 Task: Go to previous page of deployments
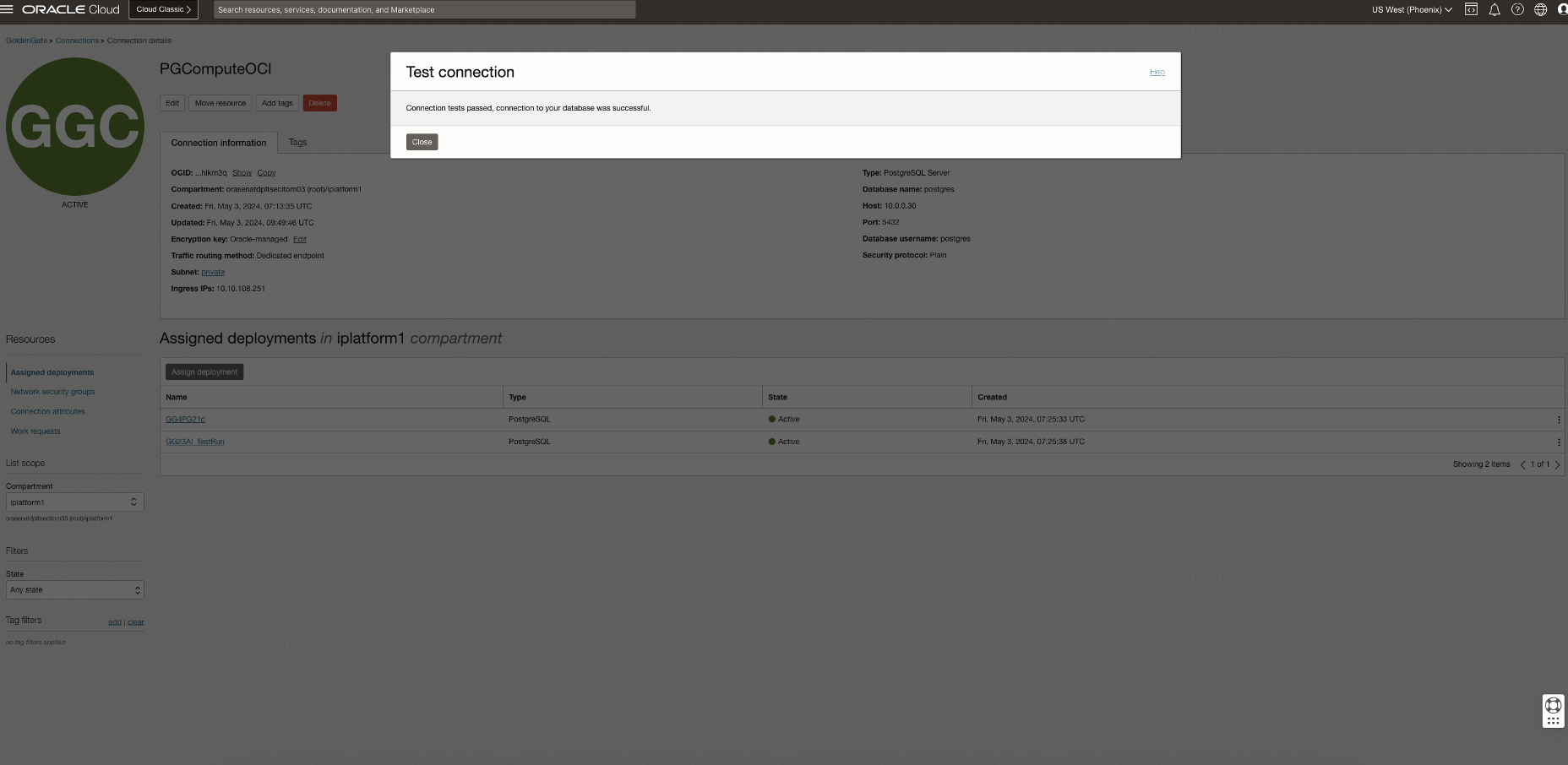[1522, 464]
